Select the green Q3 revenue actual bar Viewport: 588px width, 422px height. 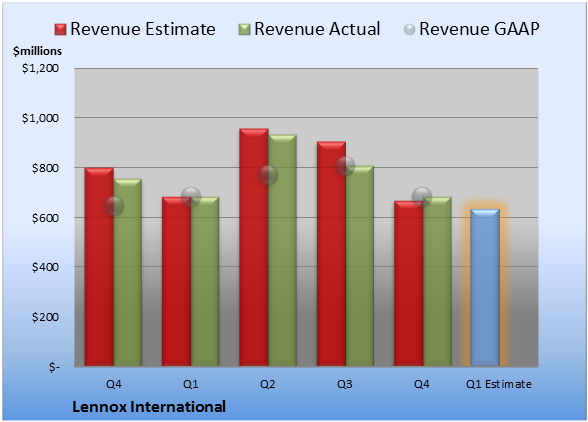[x=360, y=266]
